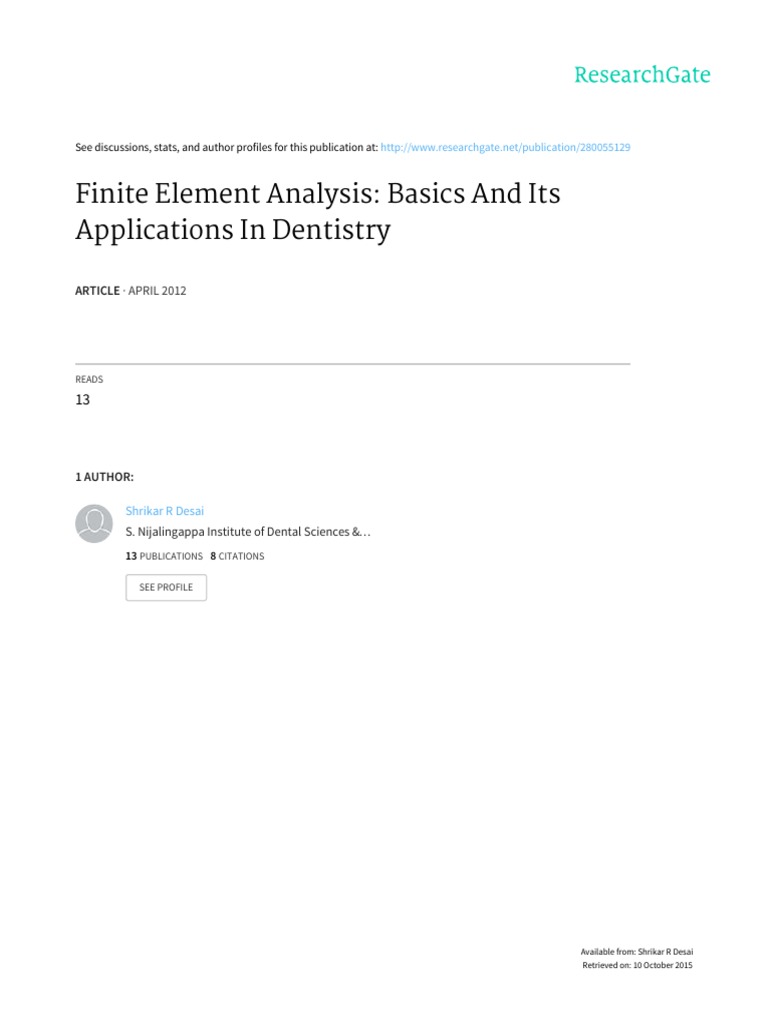The image size is (768, 1024).
Task: Open Shrikar R Desai author name link
Action: tap(163, 510)
